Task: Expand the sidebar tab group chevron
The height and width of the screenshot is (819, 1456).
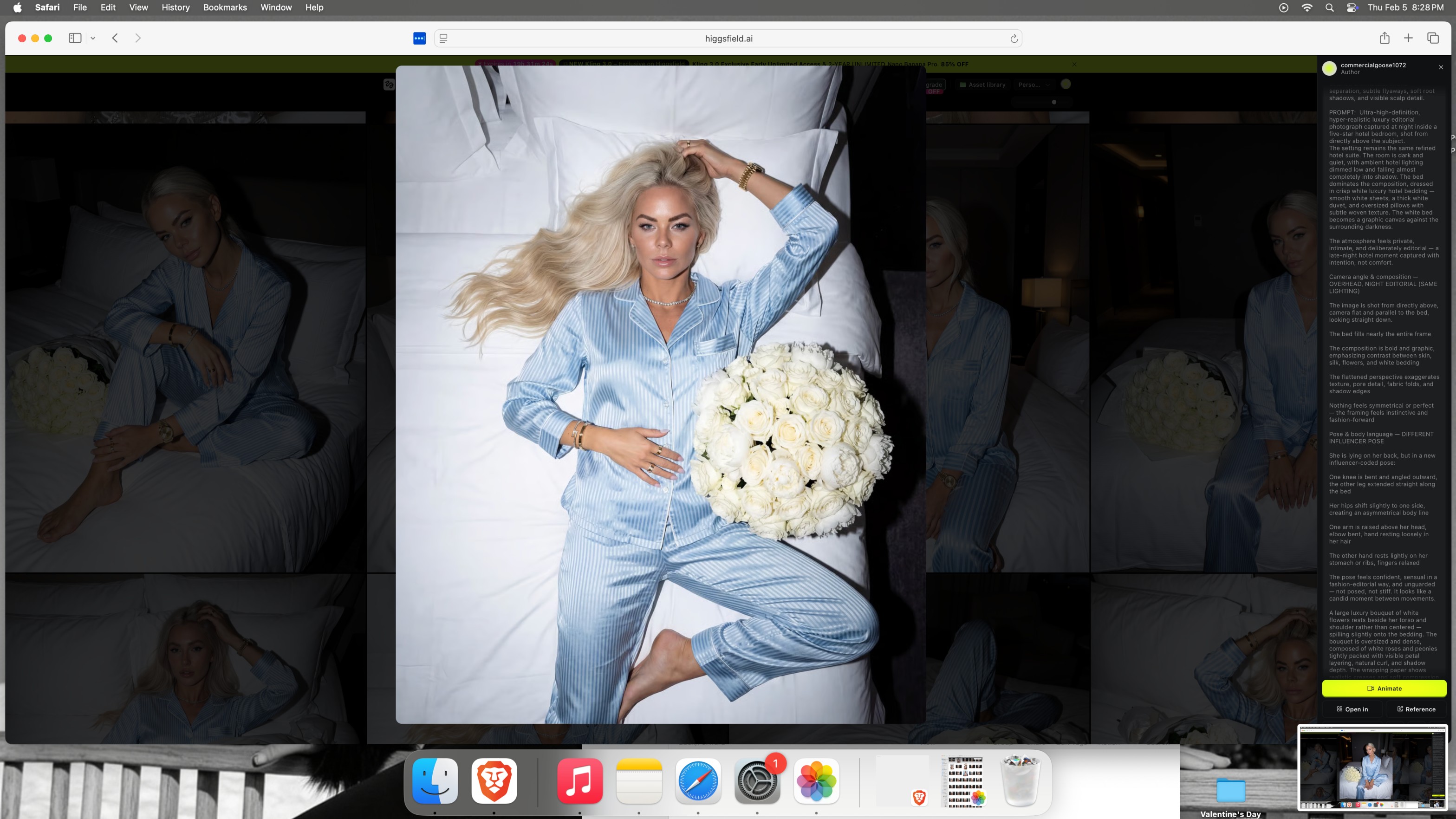Action: tap(93, 39)
